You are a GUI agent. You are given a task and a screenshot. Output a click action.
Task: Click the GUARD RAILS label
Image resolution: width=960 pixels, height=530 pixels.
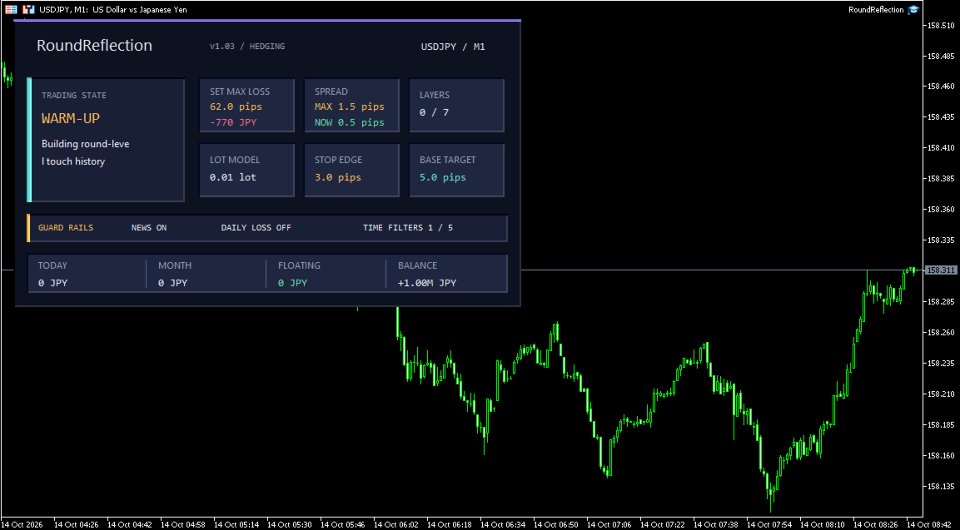(66, 228)
